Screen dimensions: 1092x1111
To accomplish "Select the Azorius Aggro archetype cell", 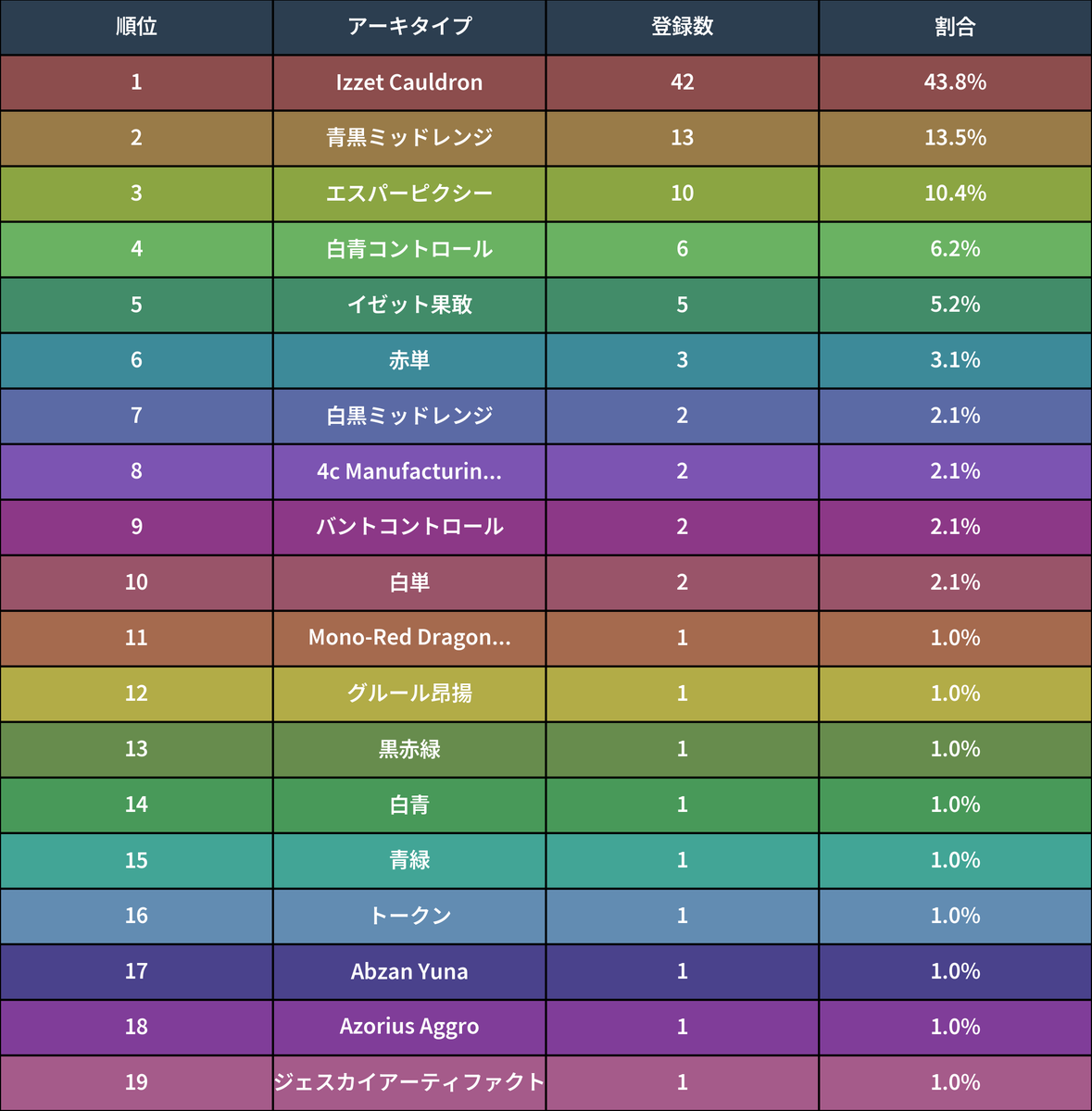I will (409, 1027).
